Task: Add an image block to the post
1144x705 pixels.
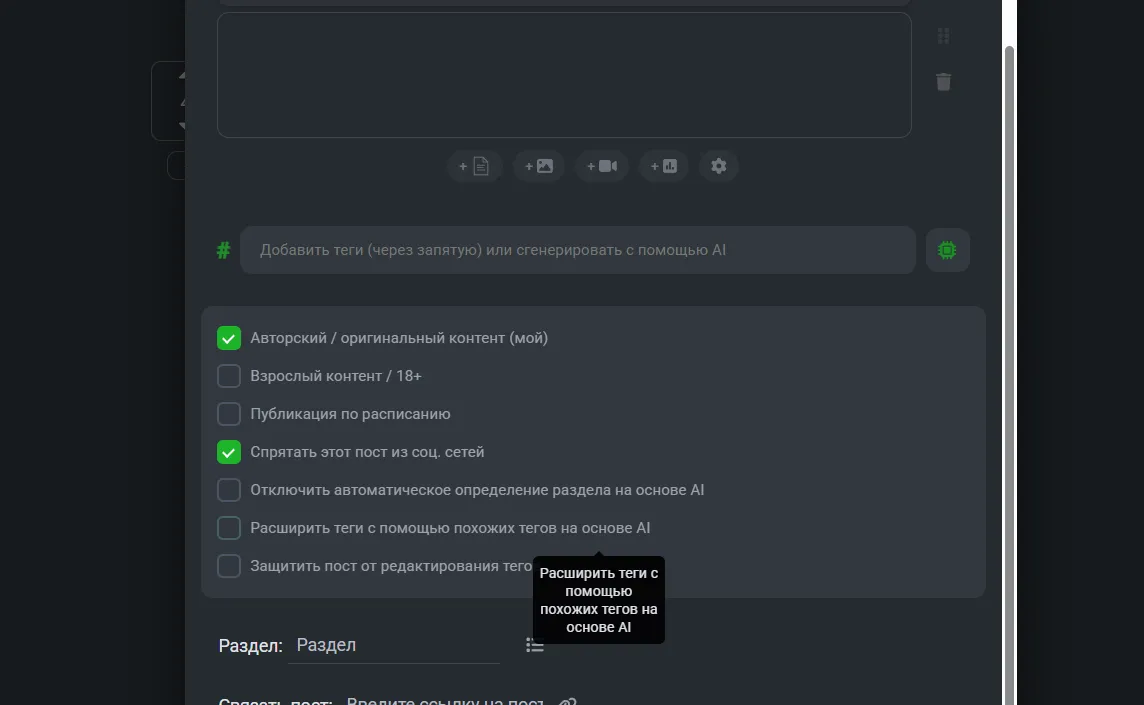Action: 539,166
